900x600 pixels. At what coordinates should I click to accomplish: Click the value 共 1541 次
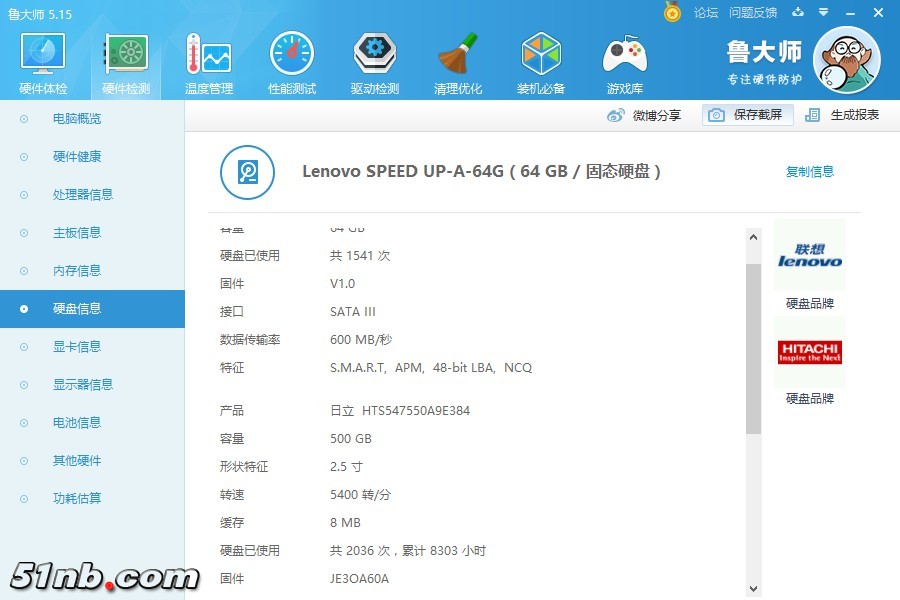coord(360,256)
